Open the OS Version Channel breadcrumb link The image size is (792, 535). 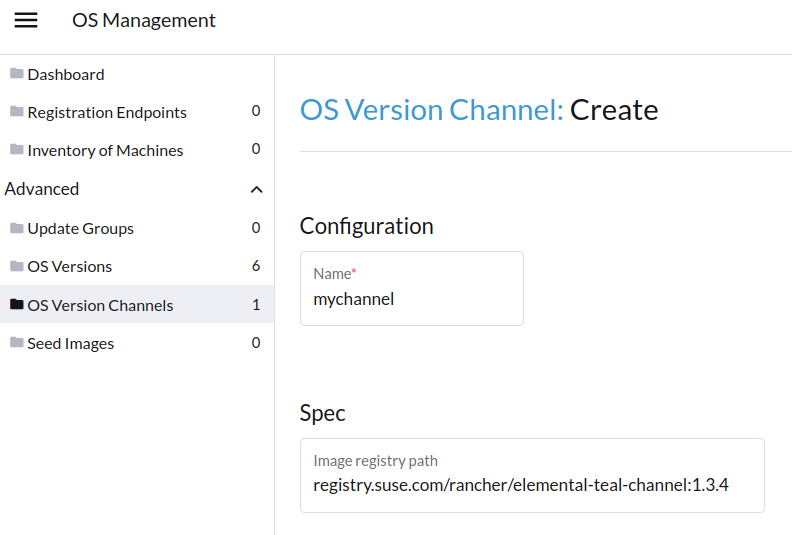(x=431, y=109)
